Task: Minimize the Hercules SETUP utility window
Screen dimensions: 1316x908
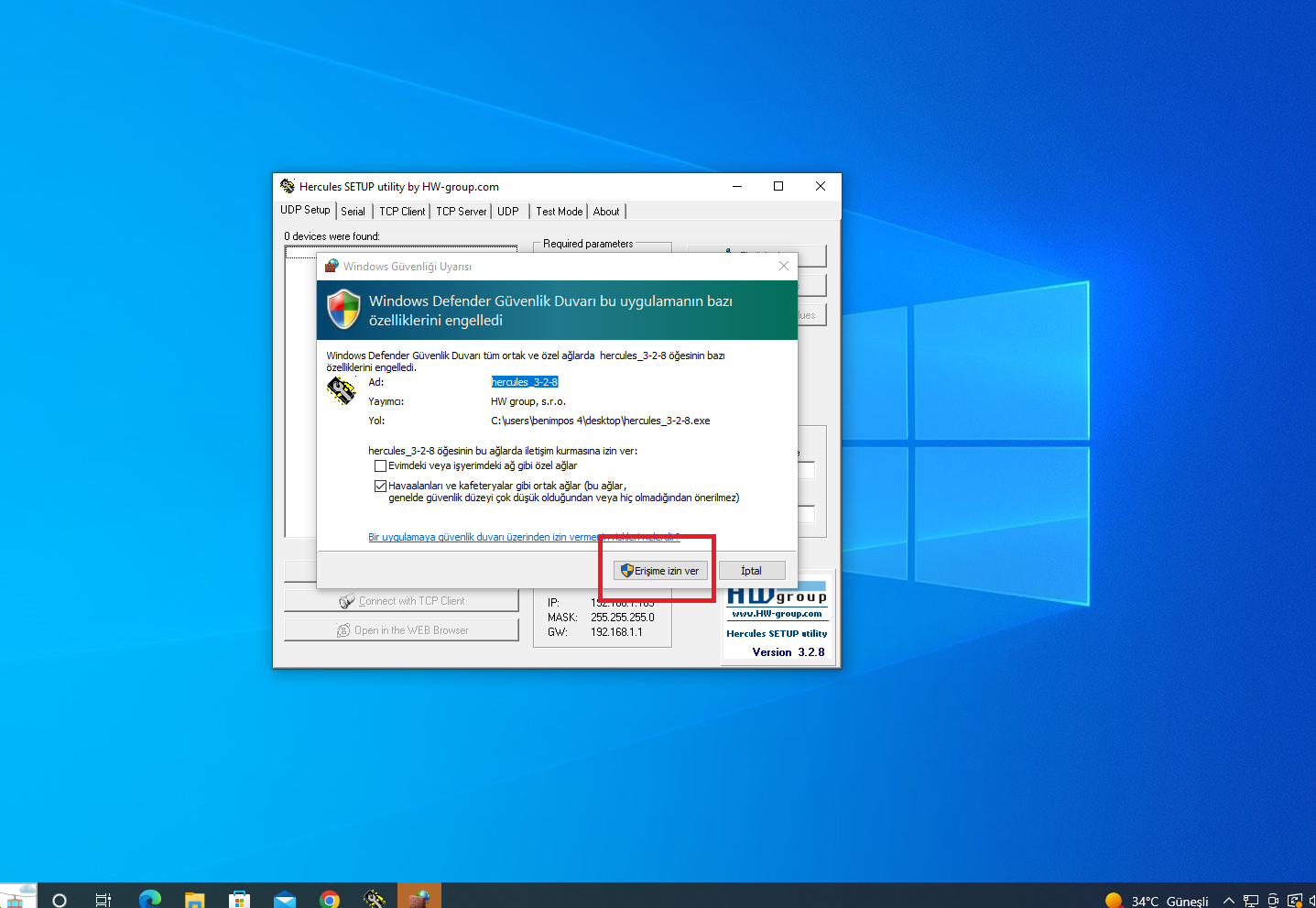Action: 737,186
